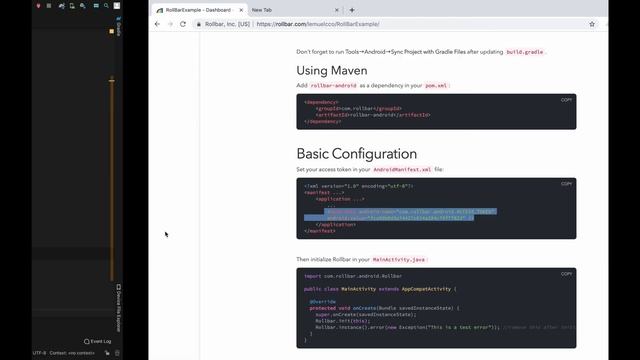Viewport: 640px width, 360px height.
Task: Click the 'Set your access token in your' text
Action: (x=333, y=169)
